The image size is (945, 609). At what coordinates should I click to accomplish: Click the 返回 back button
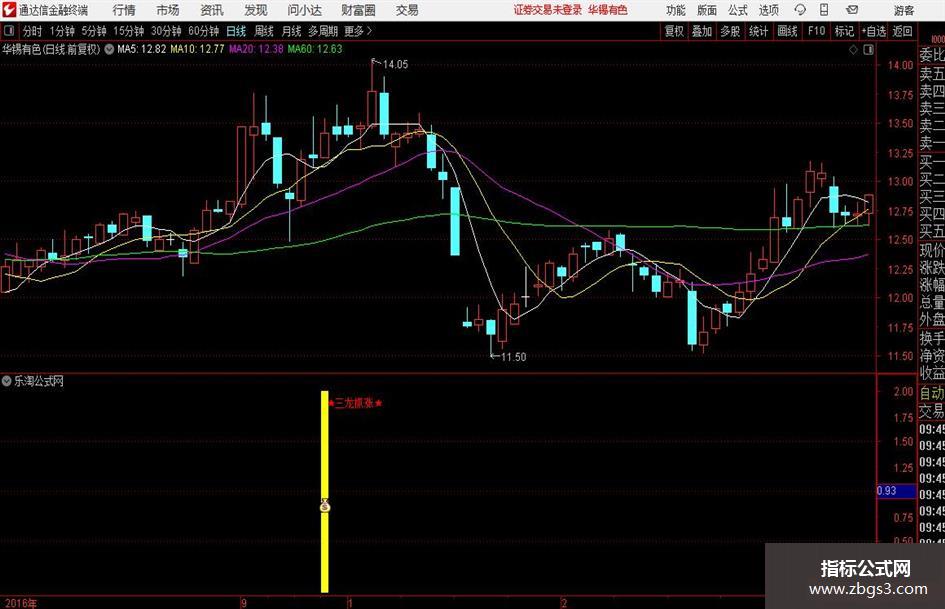[x=902, y=31]
